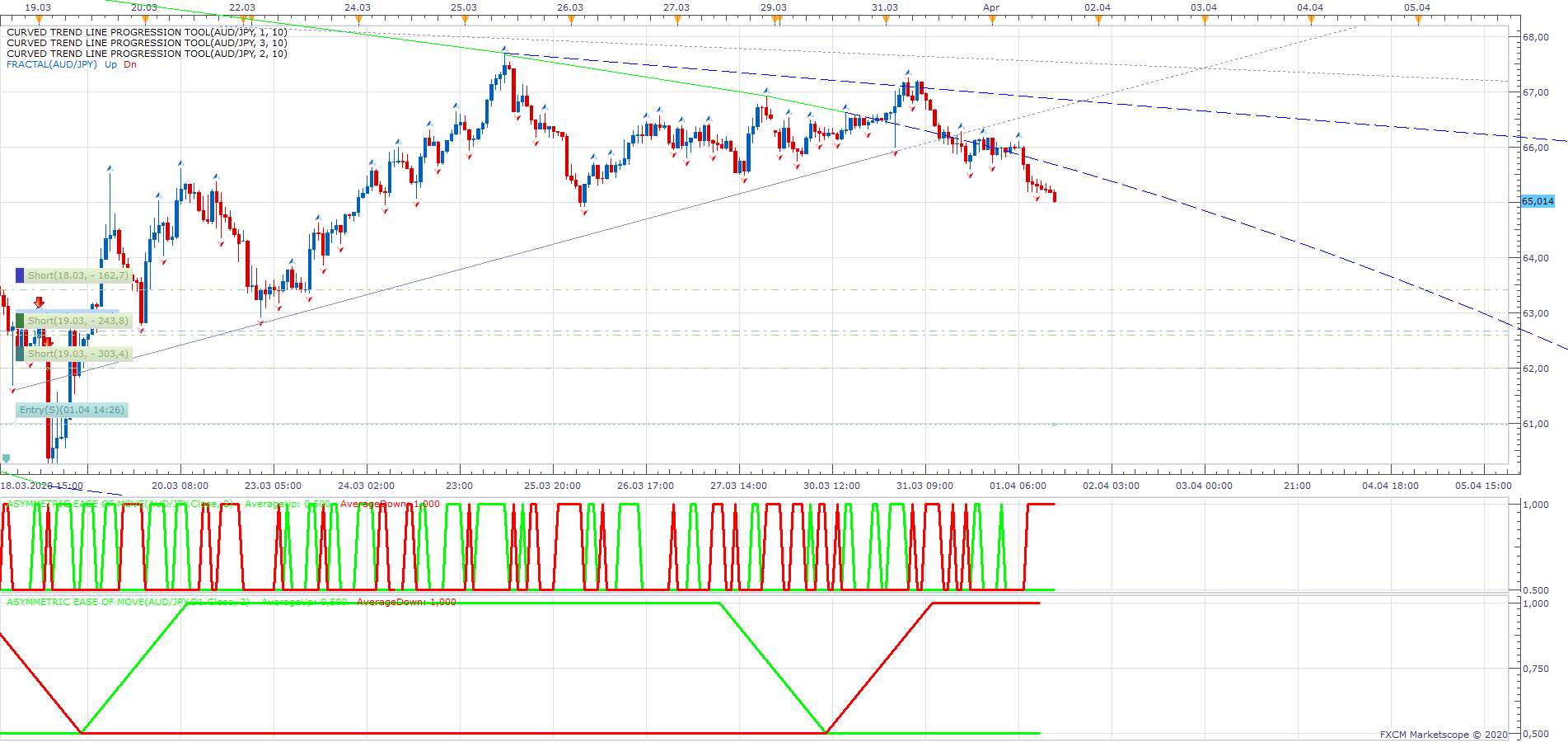The height and width of the screenshot is (742, 1568).
Task: Click the orange day marker under 05.04
Action: coord(1418,20)
